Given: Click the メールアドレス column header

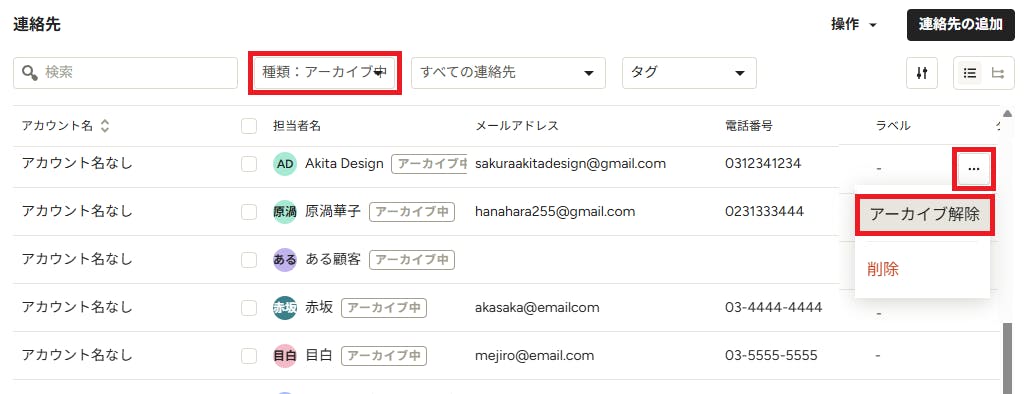Looking at the screenshot, I should [517, 126].
